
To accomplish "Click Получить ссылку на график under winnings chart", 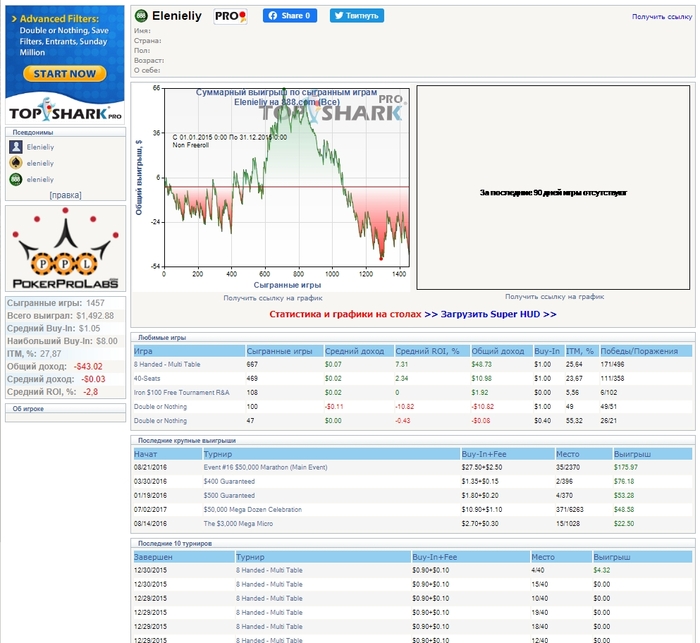I will pyautogui.click(x=273, y=298).
